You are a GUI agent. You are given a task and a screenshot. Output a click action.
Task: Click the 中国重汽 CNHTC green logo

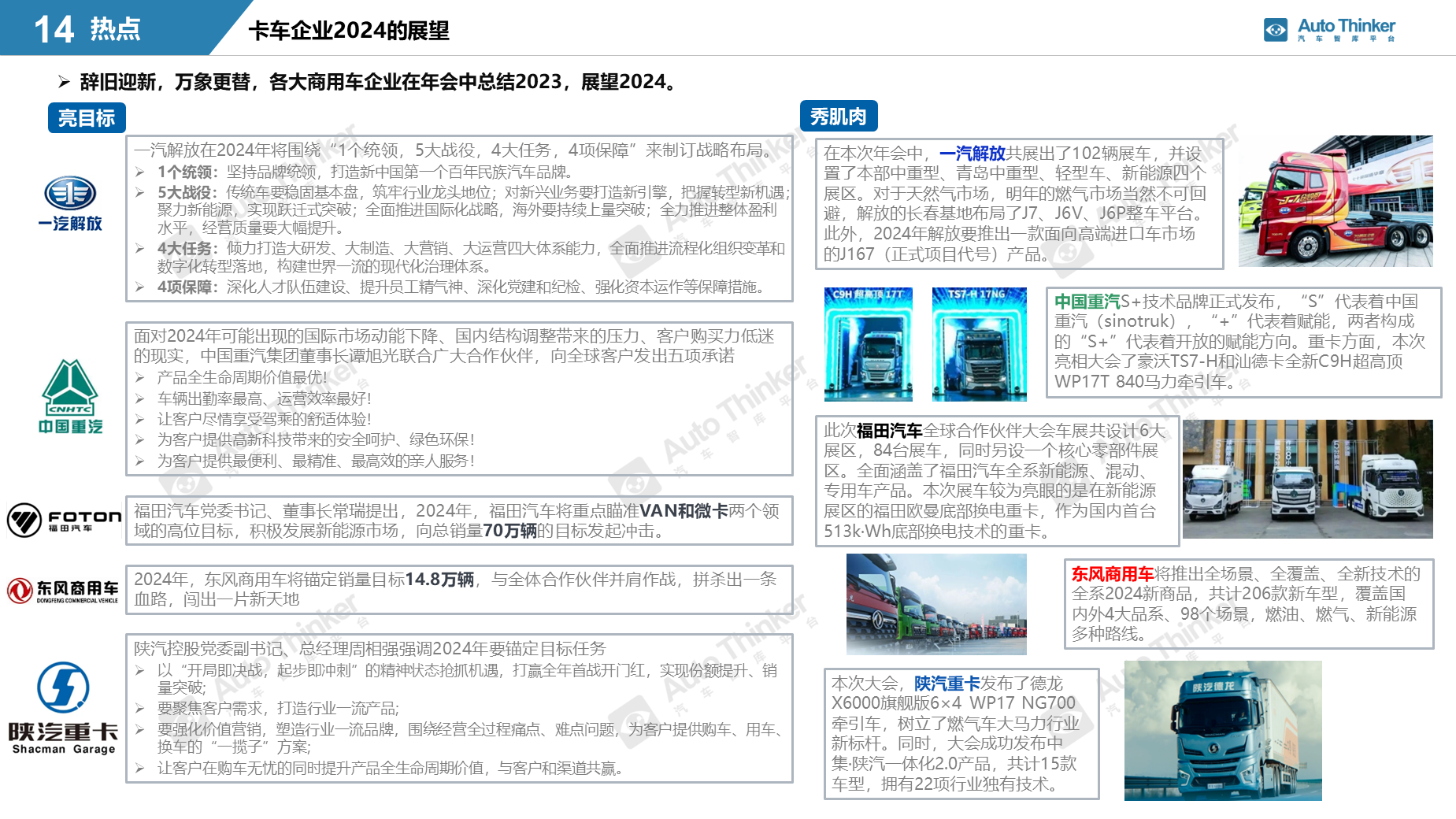point(70,396)
